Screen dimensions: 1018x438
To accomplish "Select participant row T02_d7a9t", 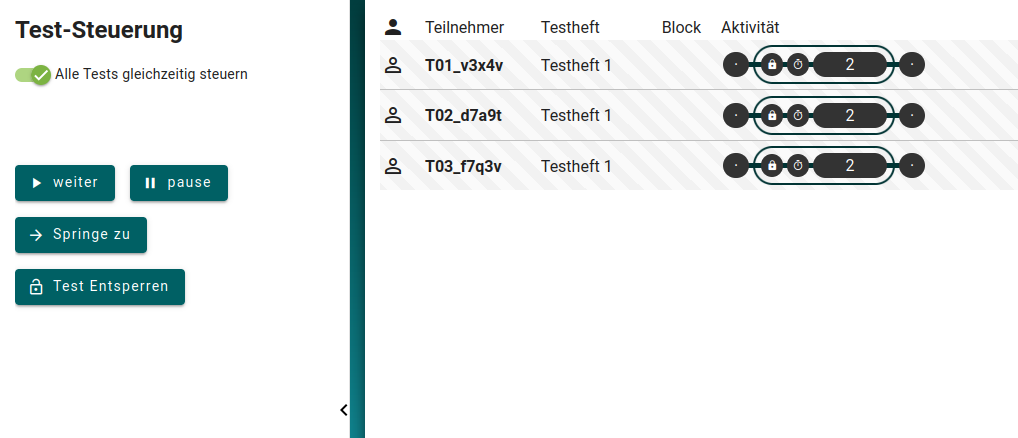I will [463, 115].
